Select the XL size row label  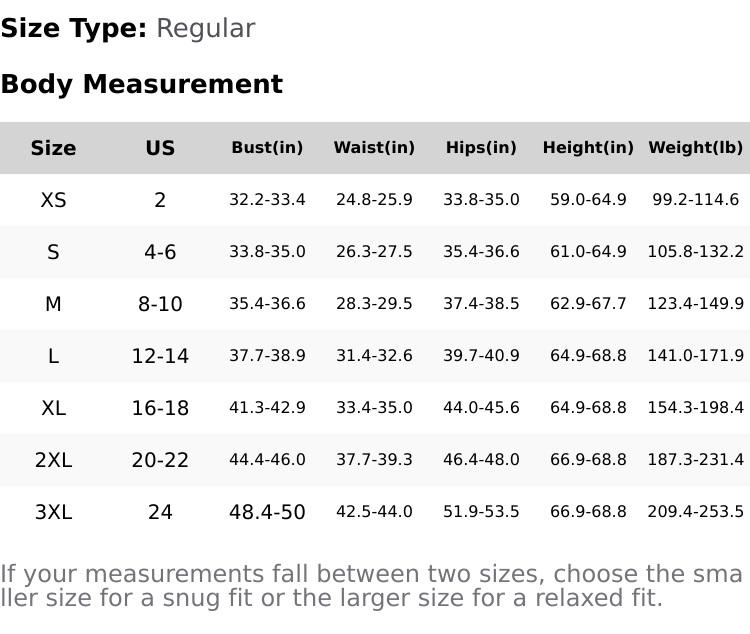click(53, 409)
